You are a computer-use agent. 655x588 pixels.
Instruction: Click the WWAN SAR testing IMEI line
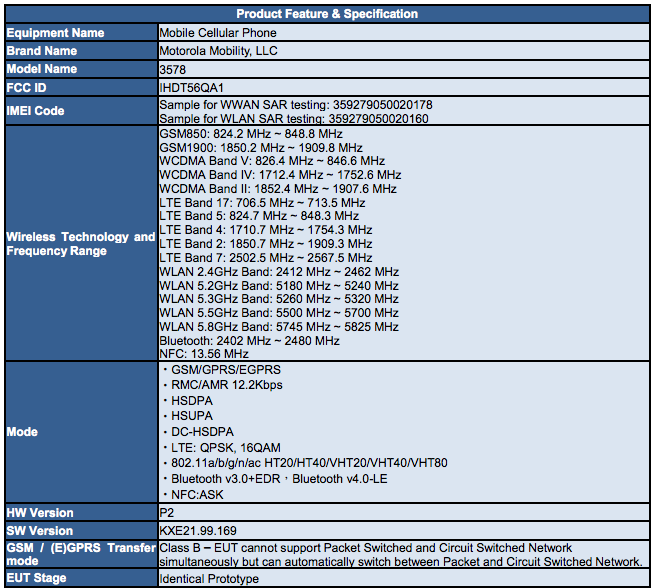tap(296, 104)
